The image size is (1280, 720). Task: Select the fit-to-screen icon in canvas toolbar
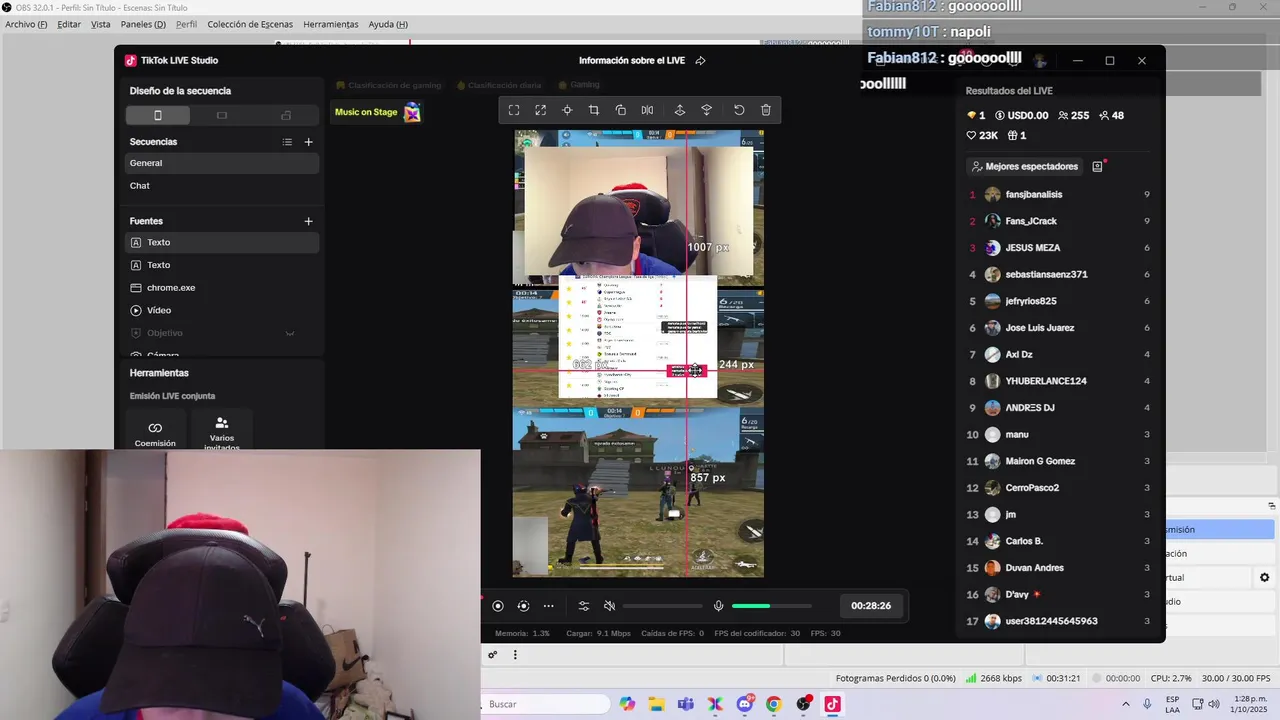(514, 110)
